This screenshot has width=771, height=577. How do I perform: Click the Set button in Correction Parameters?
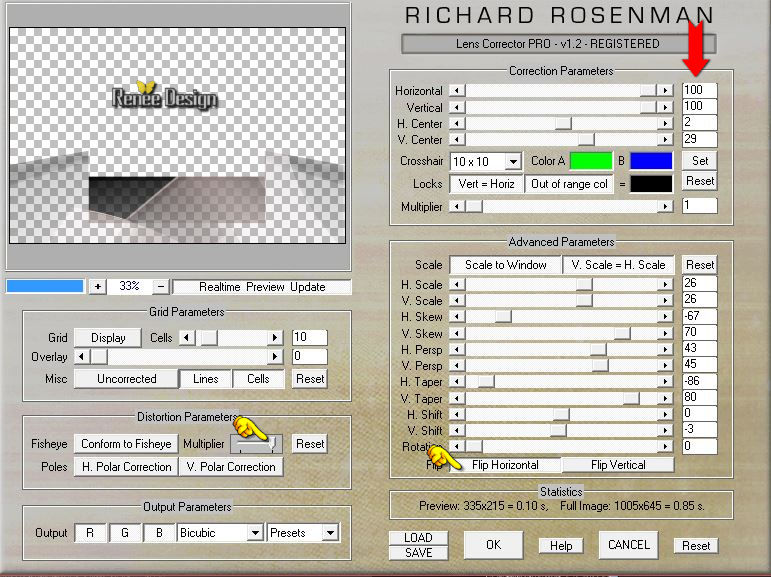pyautogui.click(x=700, y=160)
